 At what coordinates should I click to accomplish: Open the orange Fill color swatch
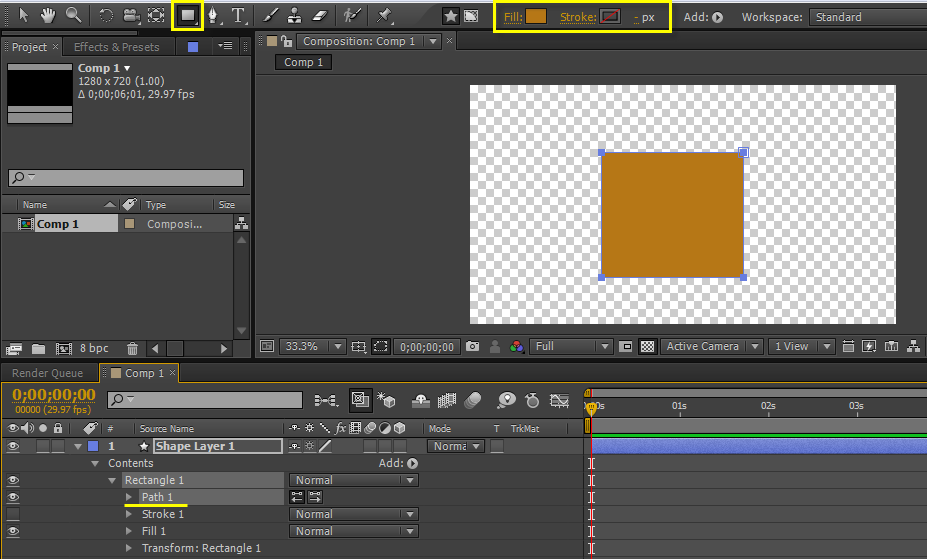click(536, 17)
